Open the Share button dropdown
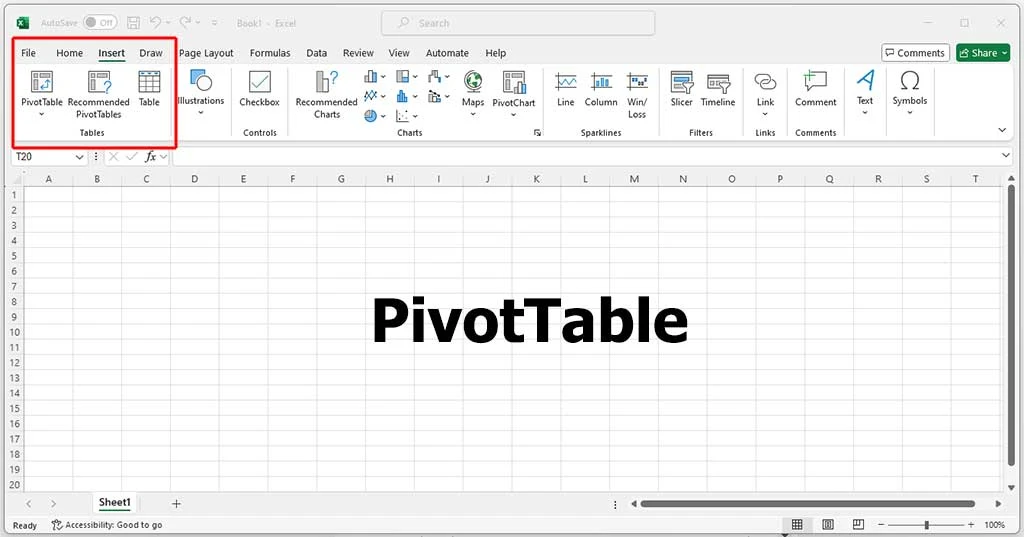Image resolution: width=1024 pixels, height=537 pixels. coord(1005,53)
